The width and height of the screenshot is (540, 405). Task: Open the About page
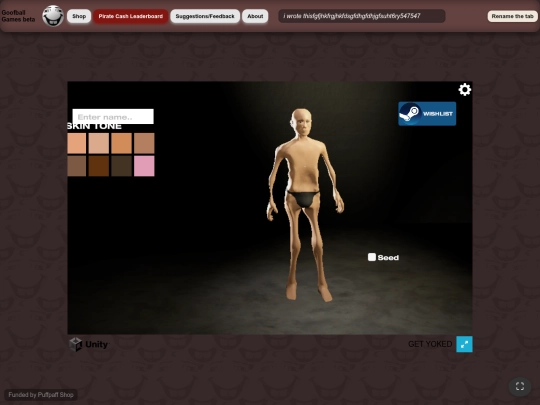255,16
